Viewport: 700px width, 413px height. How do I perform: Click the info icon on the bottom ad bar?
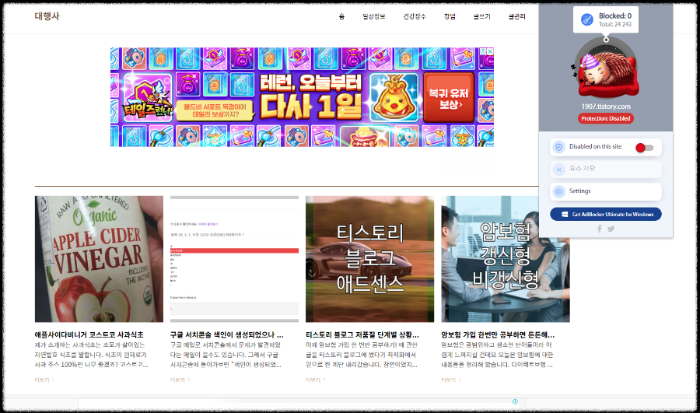pyautogui.click(x=515, y=401)
